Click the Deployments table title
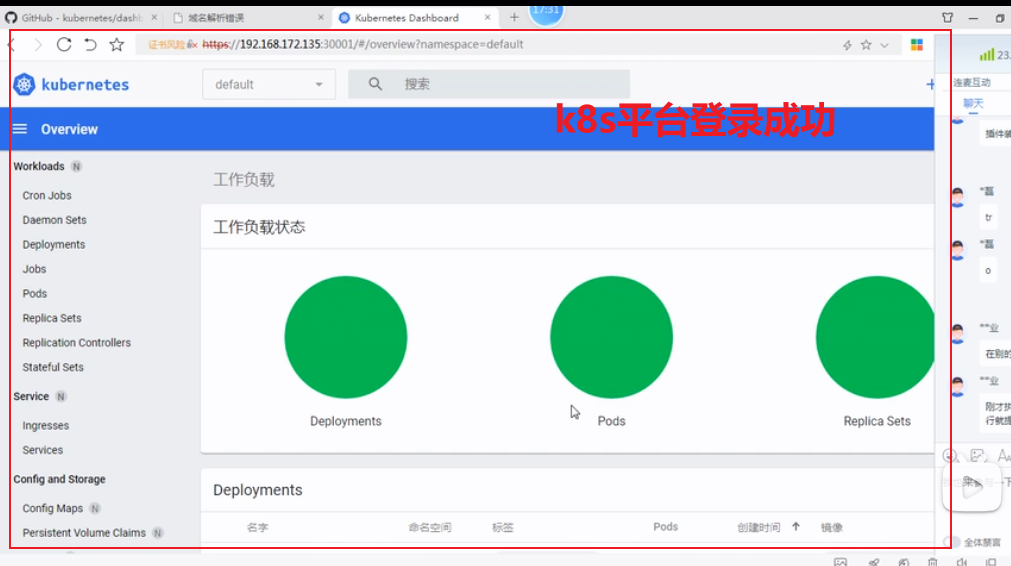The height and width of the screenshot is (566, 1011). coord(258,490)
